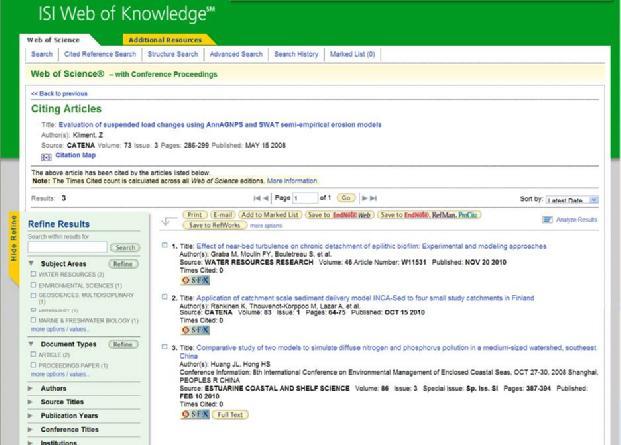Click Save to RefWorks button
Viewport: 621px width, 445px height.
215,225
